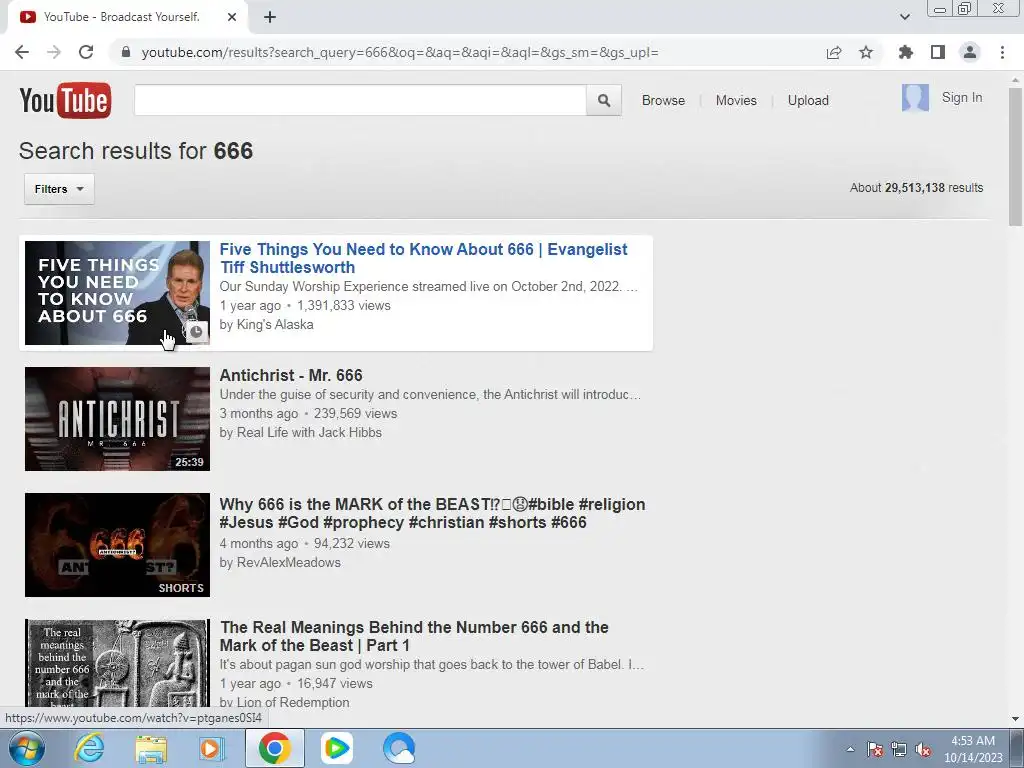The height and width of the screenshot is (768, 1024).
Task: Open File Explorer folder taskbar icon
Action: pyautogui.click(x=151, y=748)
